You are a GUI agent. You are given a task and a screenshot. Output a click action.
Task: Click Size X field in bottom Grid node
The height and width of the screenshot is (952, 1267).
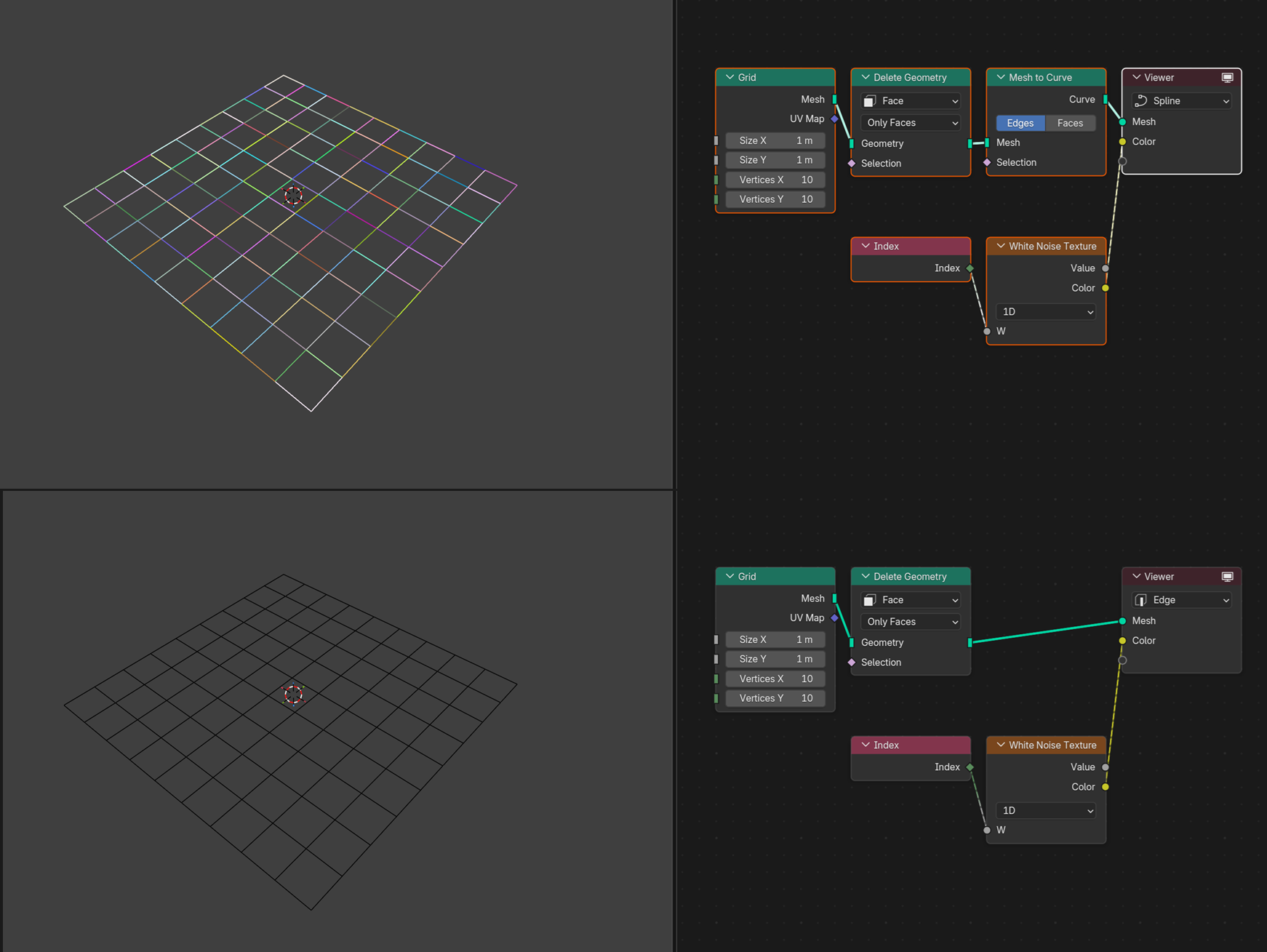point(775,639)
